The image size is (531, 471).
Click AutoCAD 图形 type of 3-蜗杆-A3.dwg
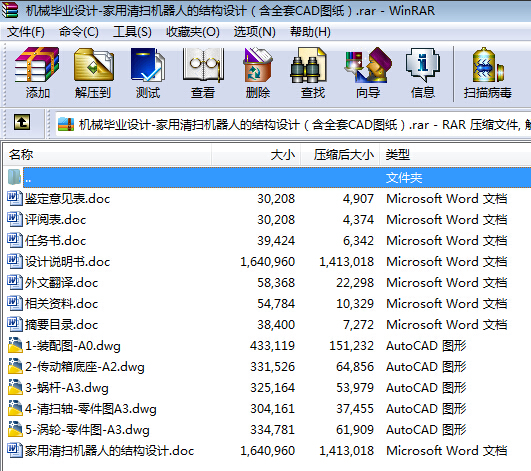coord(426,388)
